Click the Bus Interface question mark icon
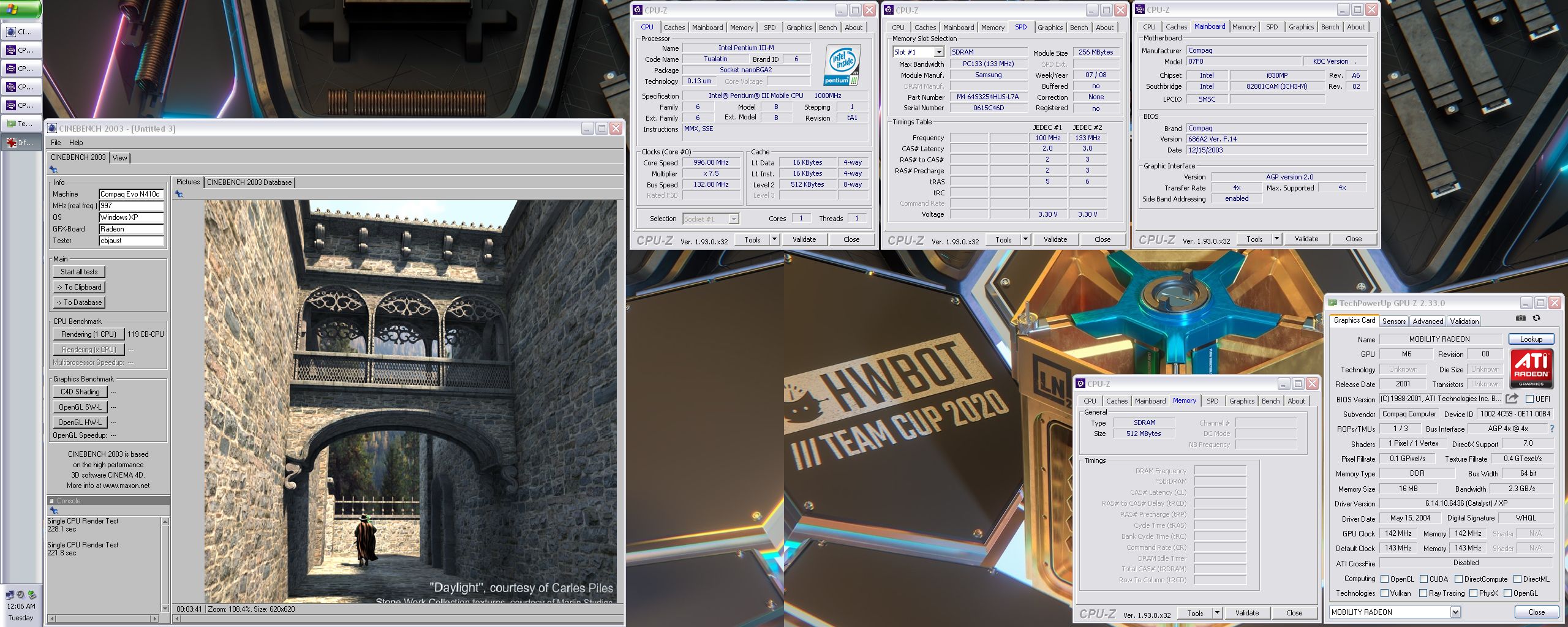1568x627 pixels. (x=1551, y=429)
